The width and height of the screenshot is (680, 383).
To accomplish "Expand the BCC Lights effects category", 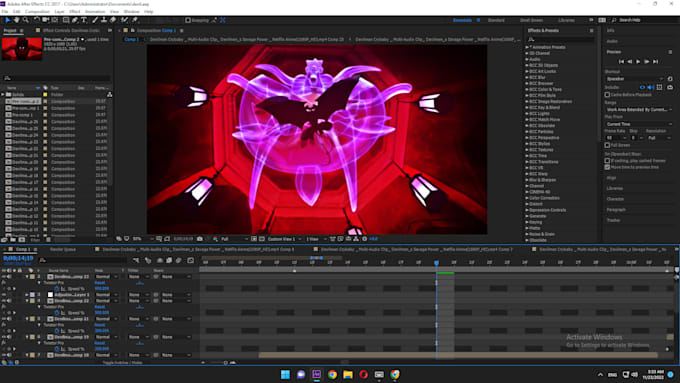I will coord(527,114).
